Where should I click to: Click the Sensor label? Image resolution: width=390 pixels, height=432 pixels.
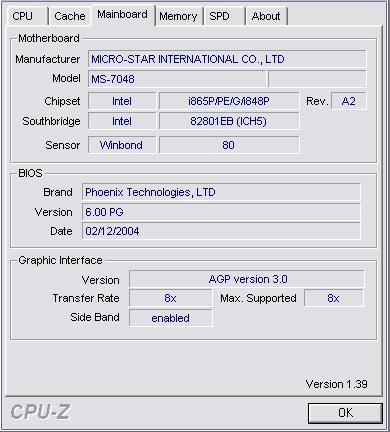pos(63,145)
